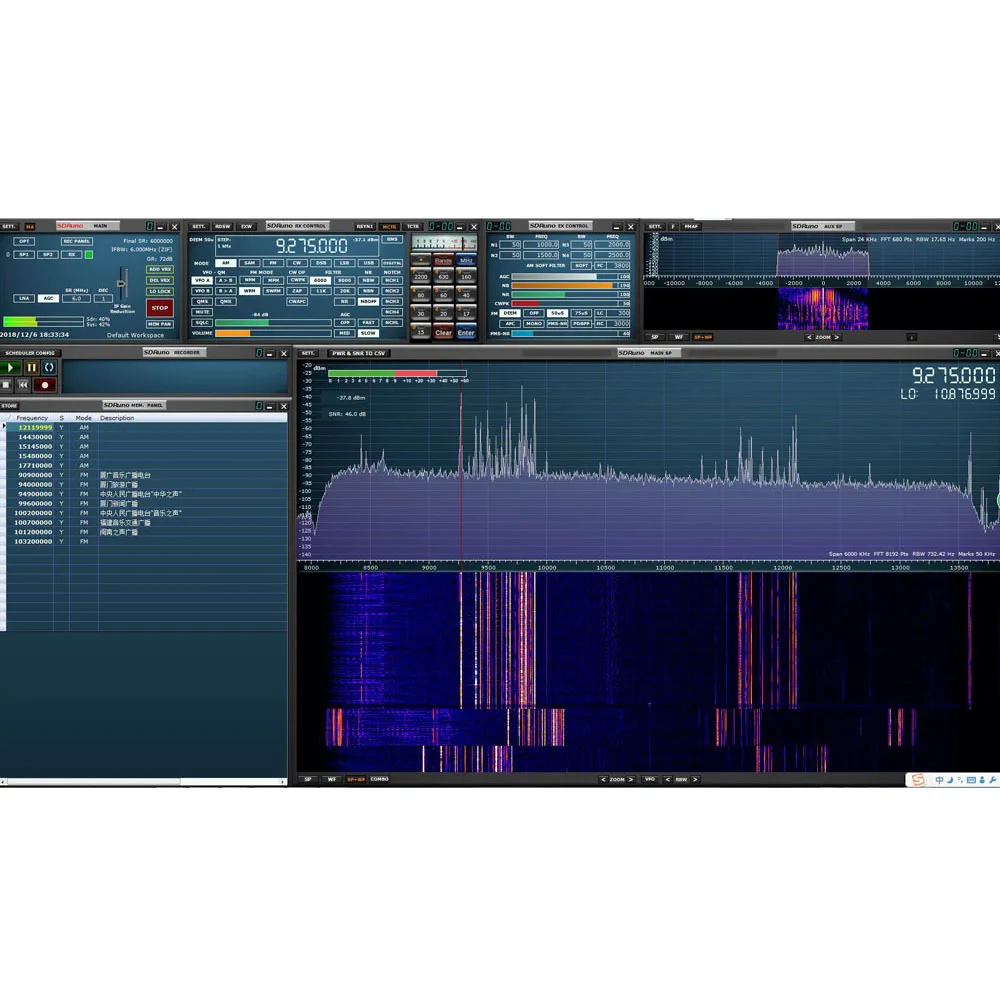The width and height of the screenshot is (1000, 1000).
Task: Open Sogou soft keyboard icon
Action: tap(971, 779)
